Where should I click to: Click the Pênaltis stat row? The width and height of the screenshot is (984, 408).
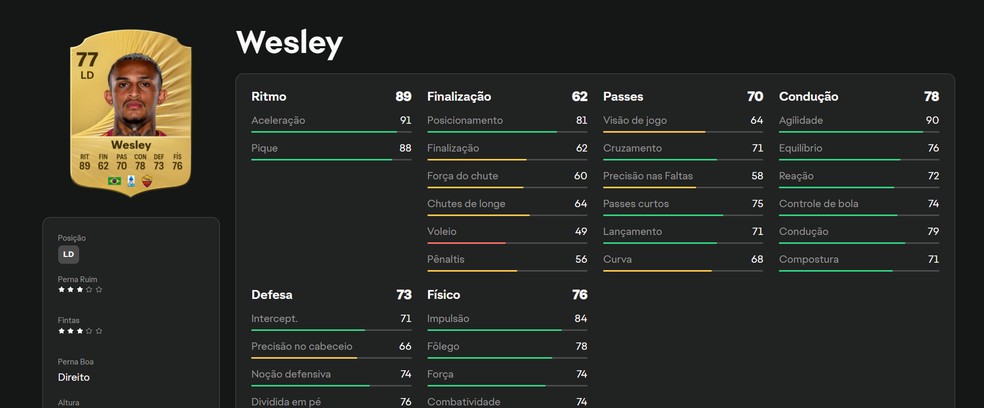point(507,259)
